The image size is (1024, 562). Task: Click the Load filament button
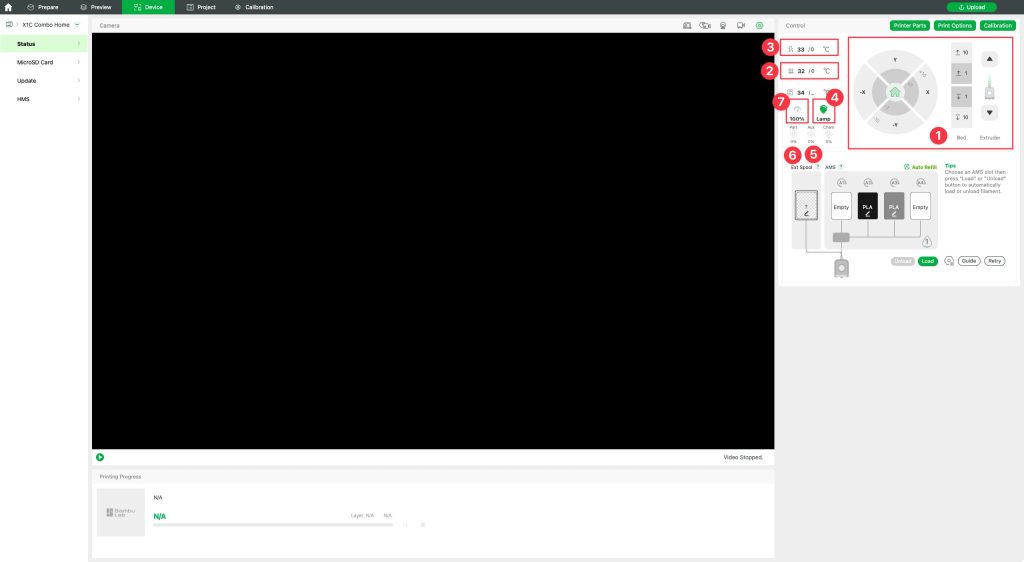[x=929, y=261]
